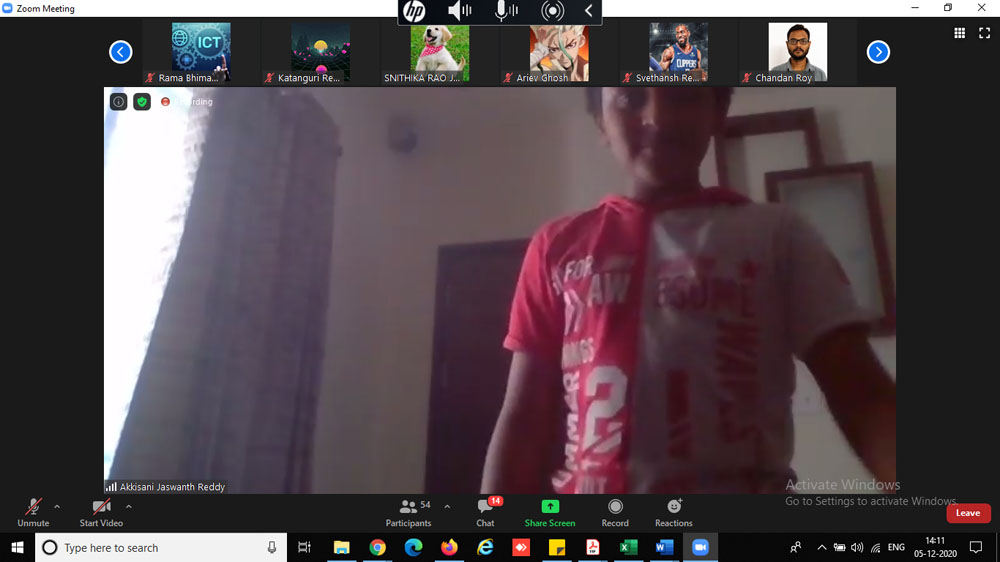Open Firefox from the taskbar
Viewport: 1000px width, 562px height.
(449, 547)
